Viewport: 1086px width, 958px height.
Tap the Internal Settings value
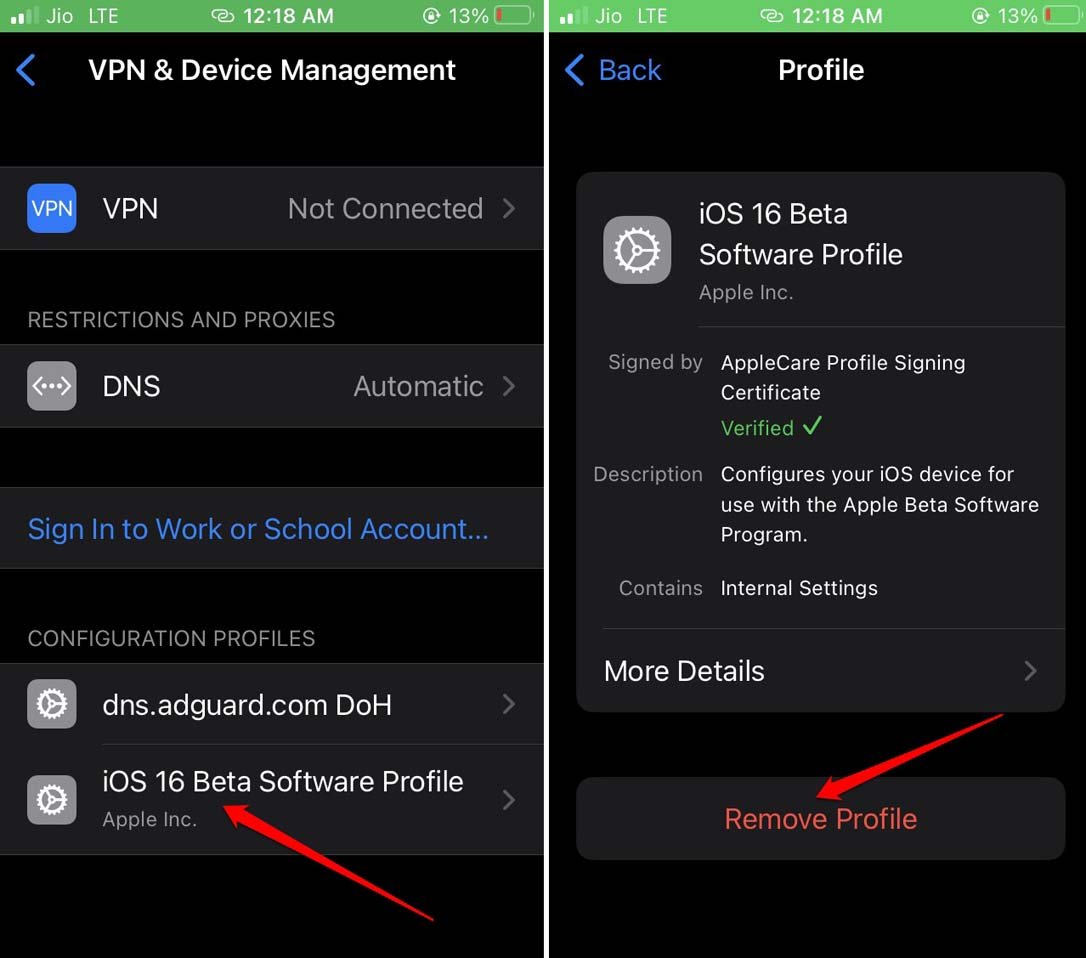(x=799, y=588)
